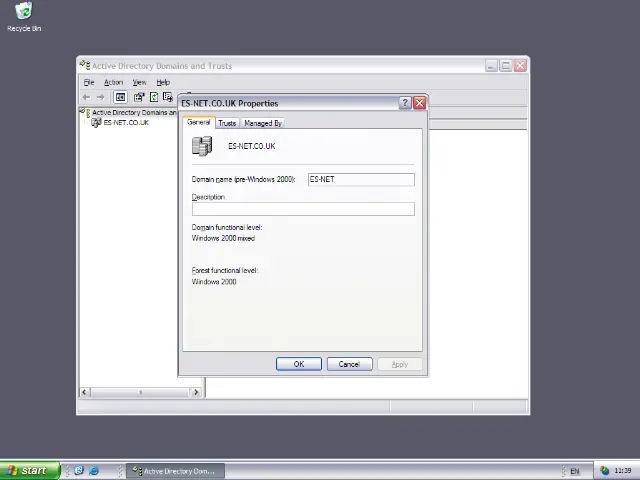The image size is (640, 480).
Task: Select ES-NET.CO.UK in the console tree
Action: tap(126, 122)
